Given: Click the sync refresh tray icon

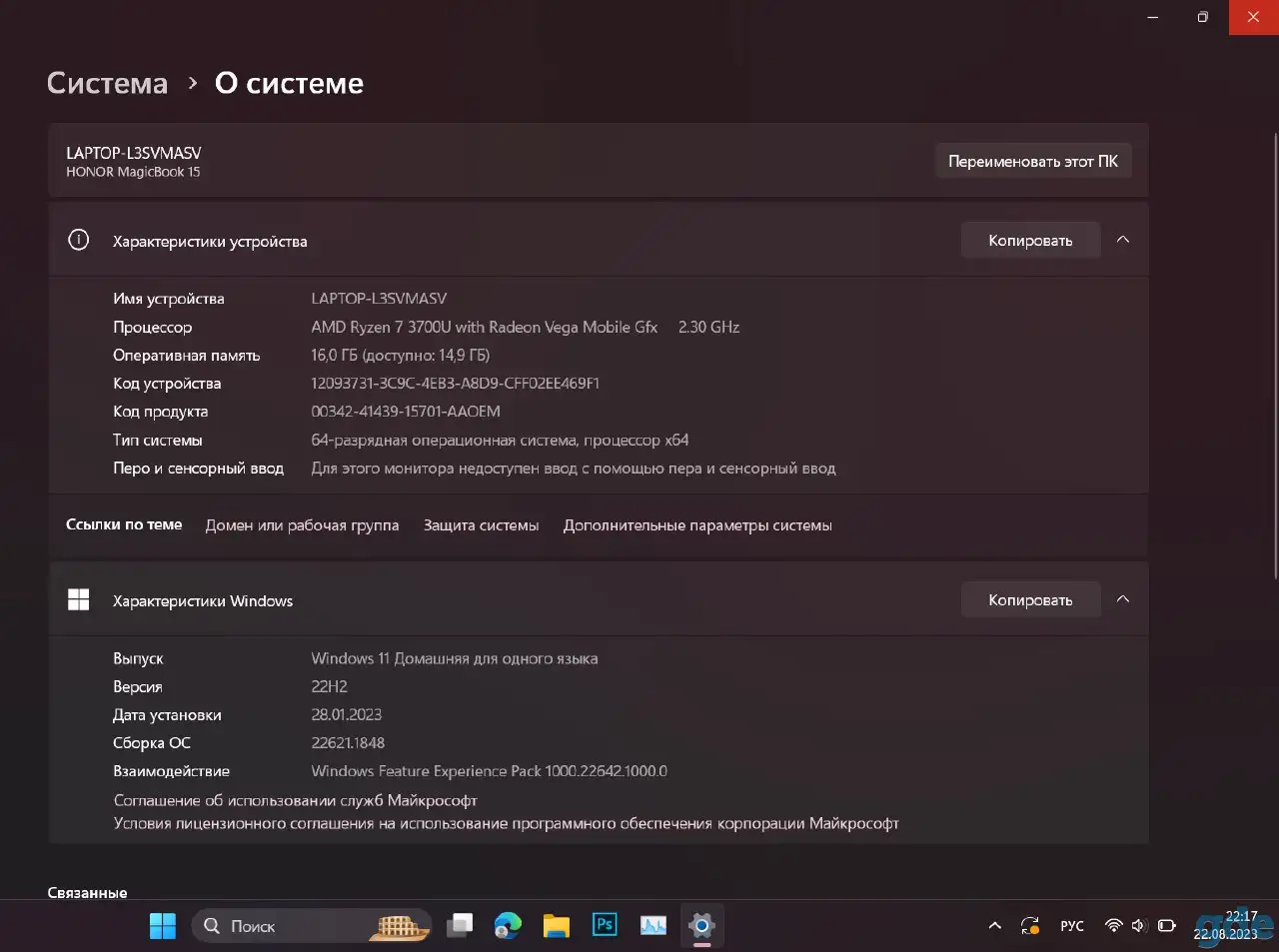Looking at the screenshot, I should (1029, 926).
